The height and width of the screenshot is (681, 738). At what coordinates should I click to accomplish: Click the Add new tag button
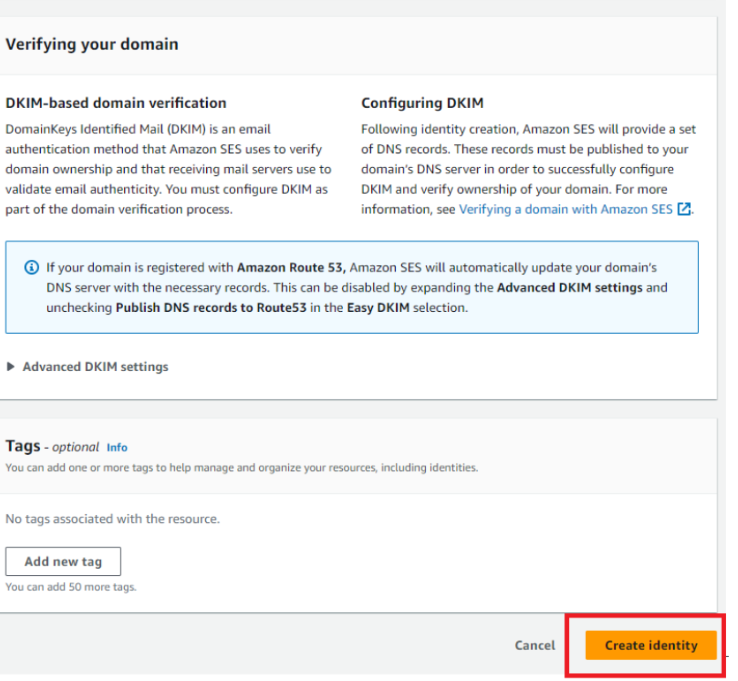tap(63, 561)
